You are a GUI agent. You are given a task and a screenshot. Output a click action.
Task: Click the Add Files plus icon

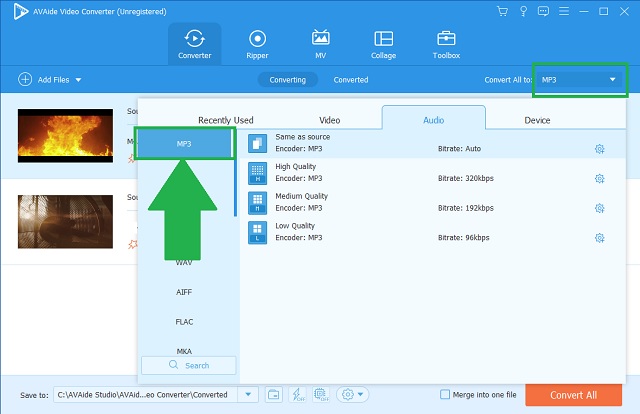click(x=25, y=79)
